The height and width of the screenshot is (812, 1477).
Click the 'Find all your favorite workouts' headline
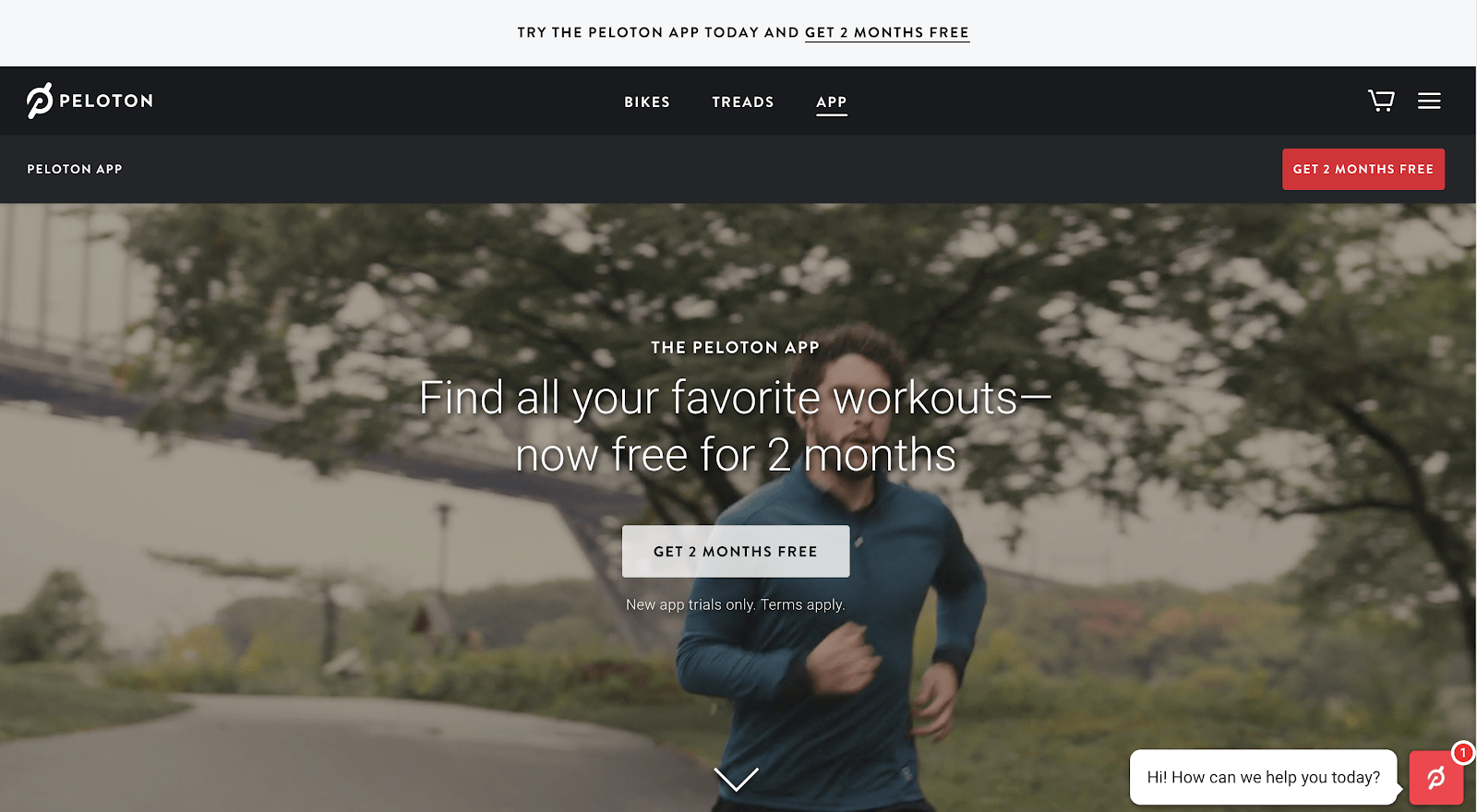(736, 425)
